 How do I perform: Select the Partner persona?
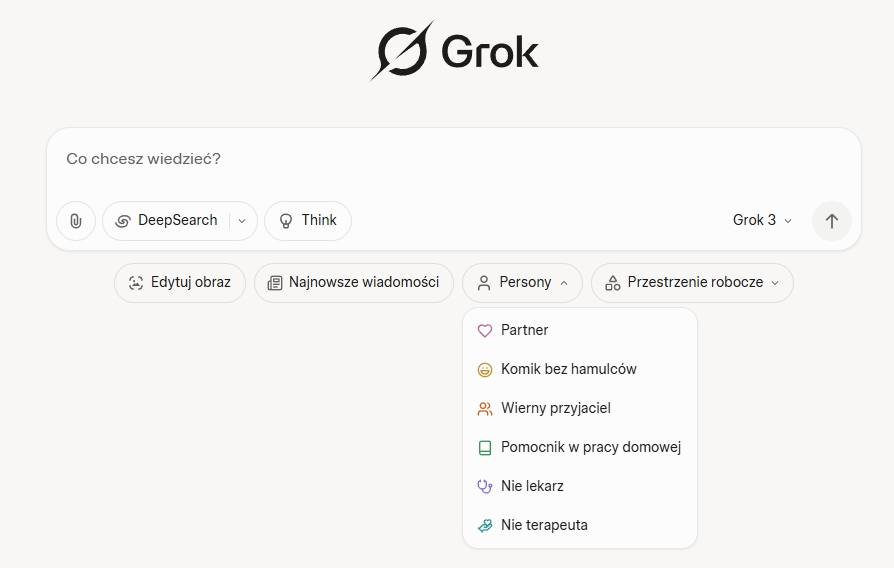click(580, 331)
